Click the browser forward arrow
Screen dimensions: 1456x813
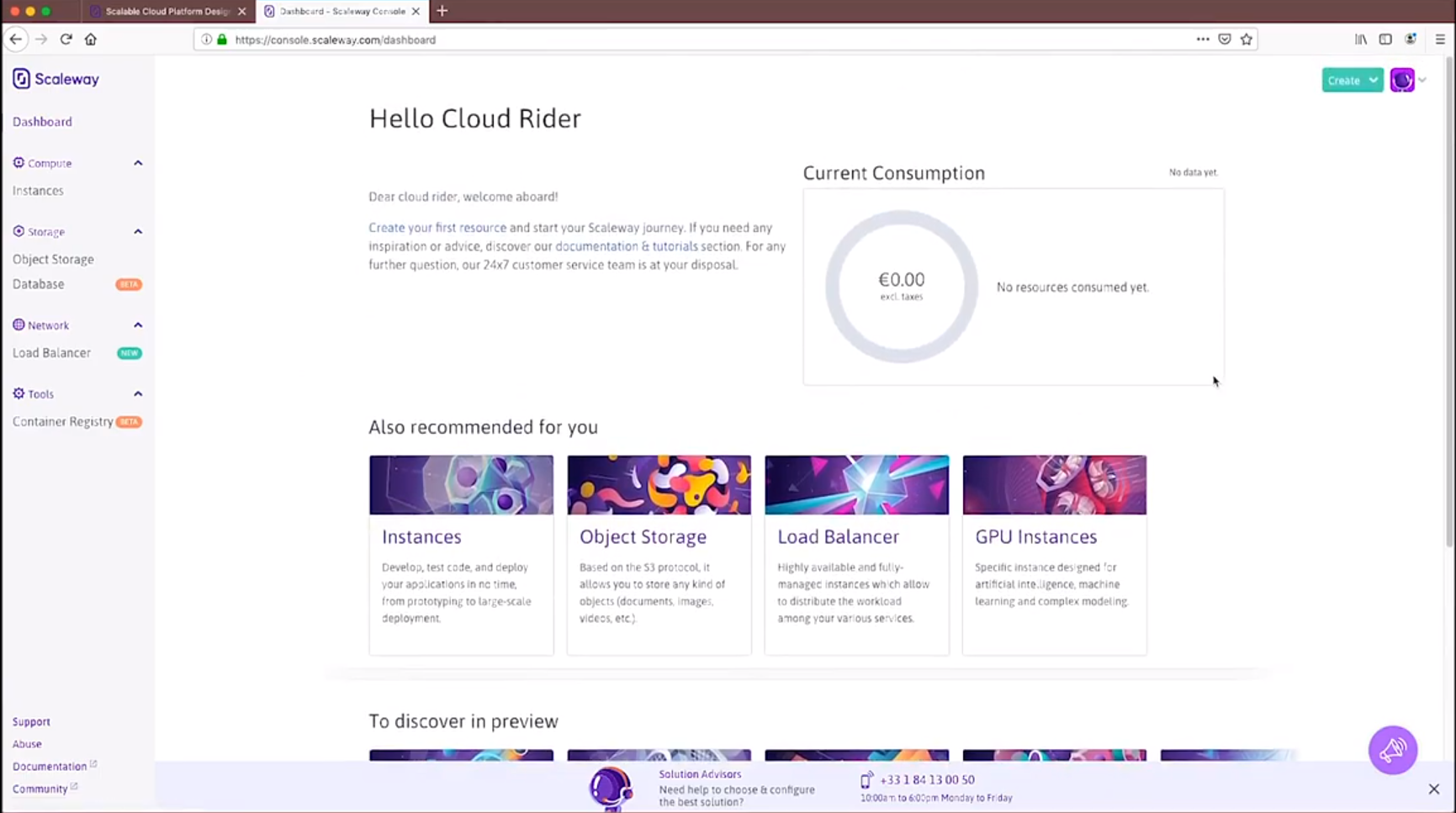click(x=41, y=40)
